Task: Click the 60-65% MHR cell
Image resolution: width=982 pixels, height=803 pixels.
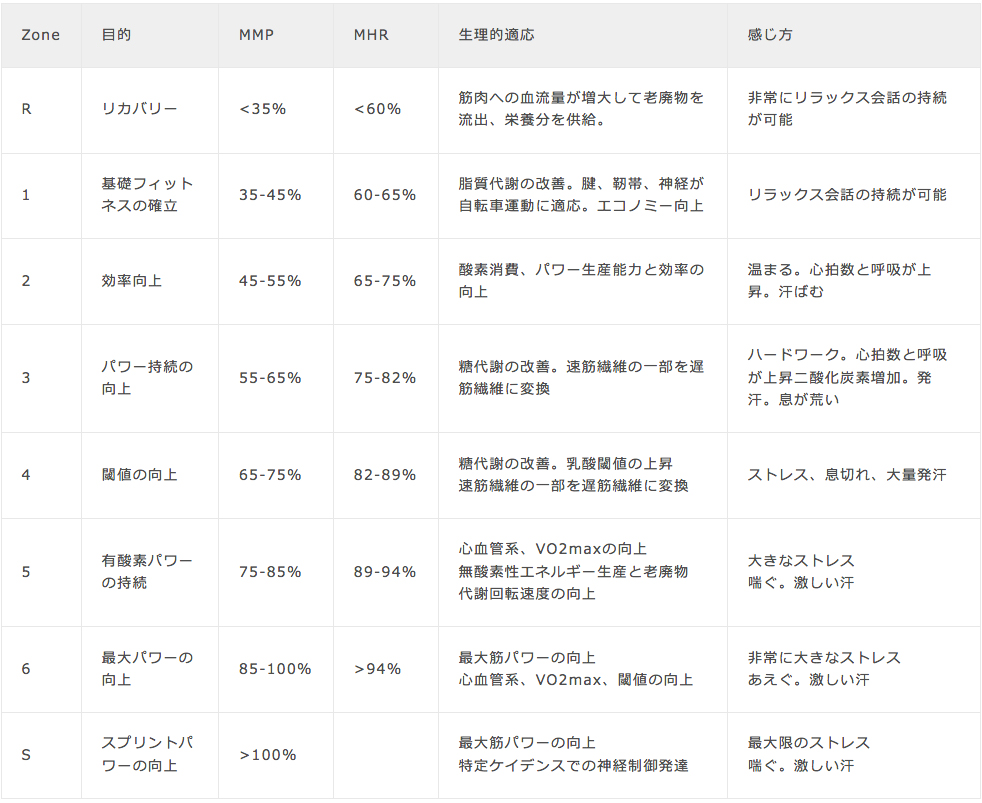Action: (385, 195)
